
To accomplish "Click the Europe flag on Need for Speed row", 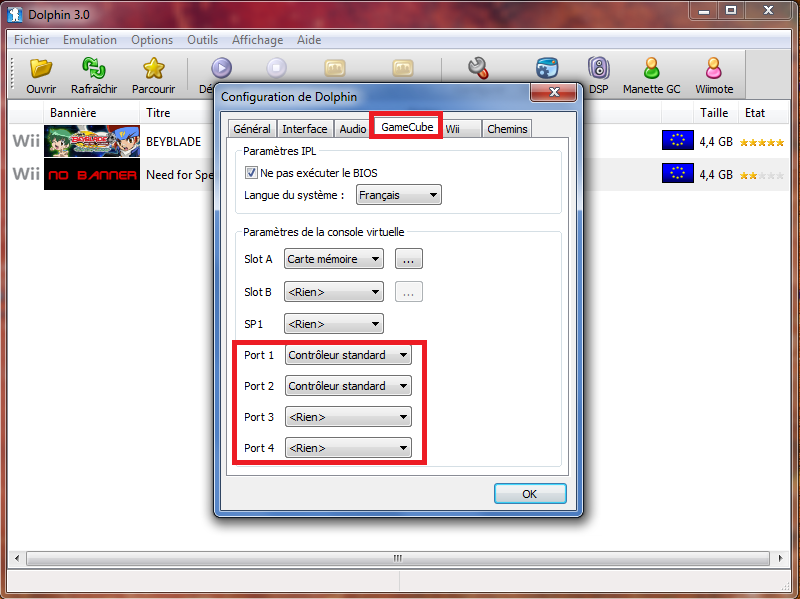I will 678,173.
